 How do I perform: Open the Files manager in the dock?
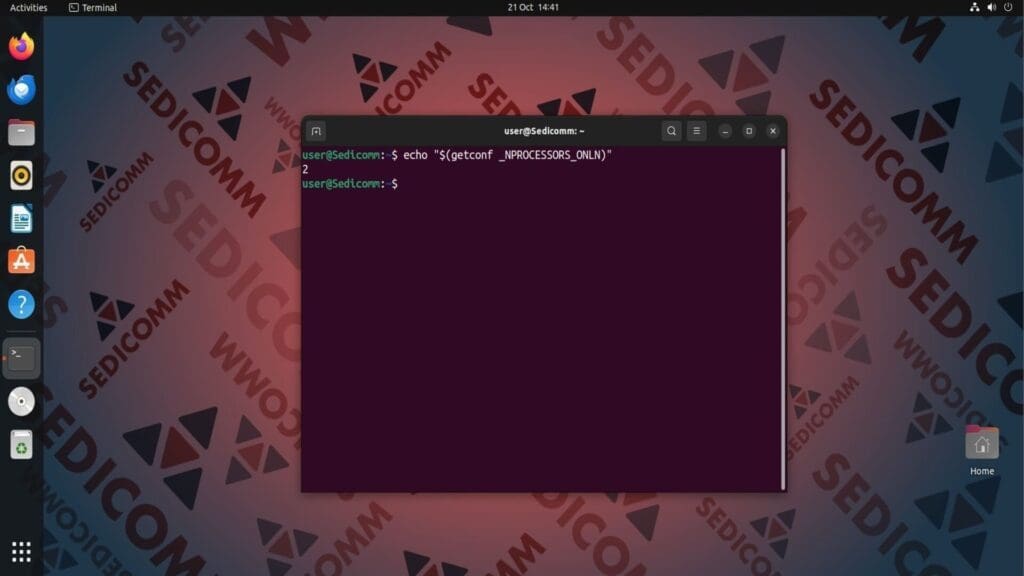[22, 133]
